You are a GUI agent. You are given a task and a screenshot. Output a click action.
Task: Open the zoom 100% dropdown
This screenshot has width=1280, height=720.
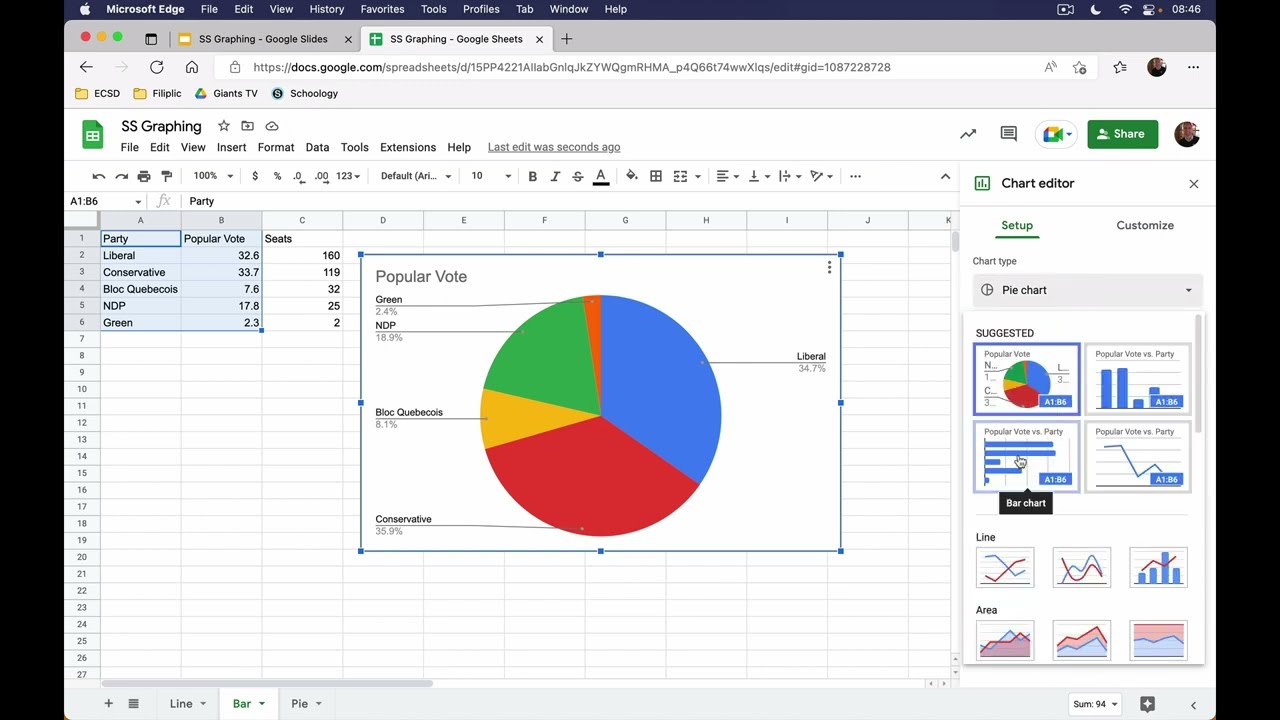click(212, 176)
